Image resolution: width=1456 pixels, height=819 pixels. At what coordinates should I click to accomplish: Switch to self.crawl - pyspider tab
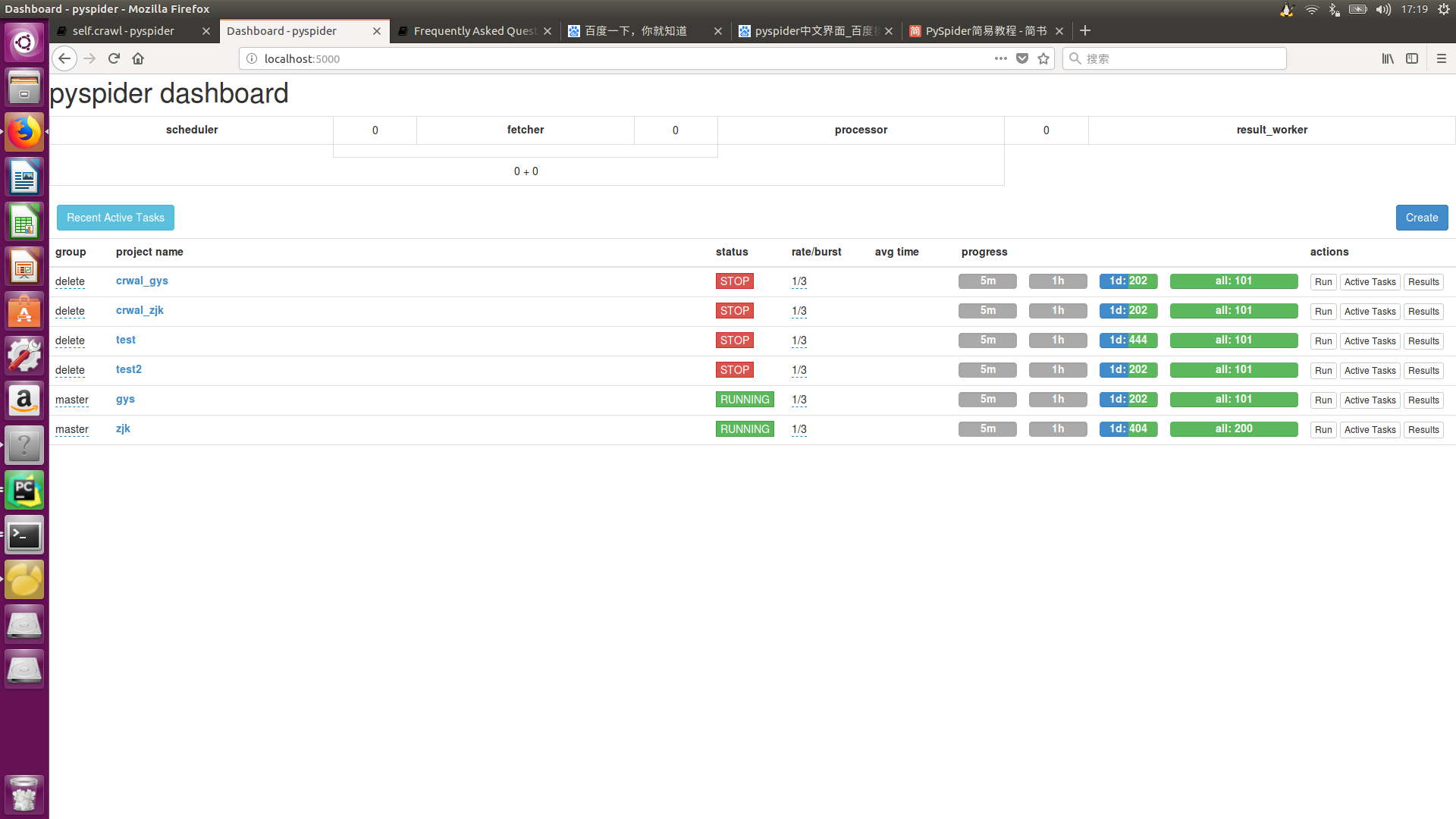(124, 31)
